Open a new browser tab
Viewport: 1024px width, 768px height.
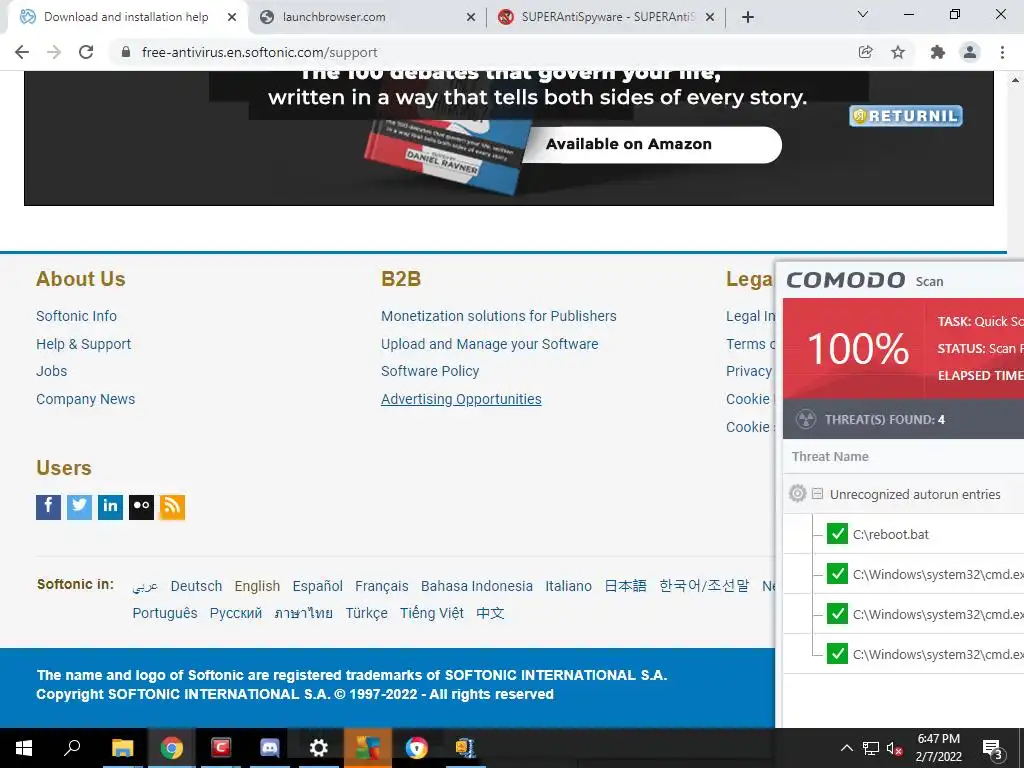pos(748,17)
